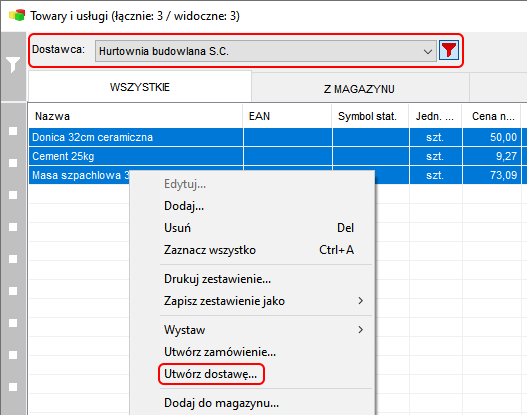
Task: Tick the marker box beside Donica row
Action: click(x=13, y=131)
